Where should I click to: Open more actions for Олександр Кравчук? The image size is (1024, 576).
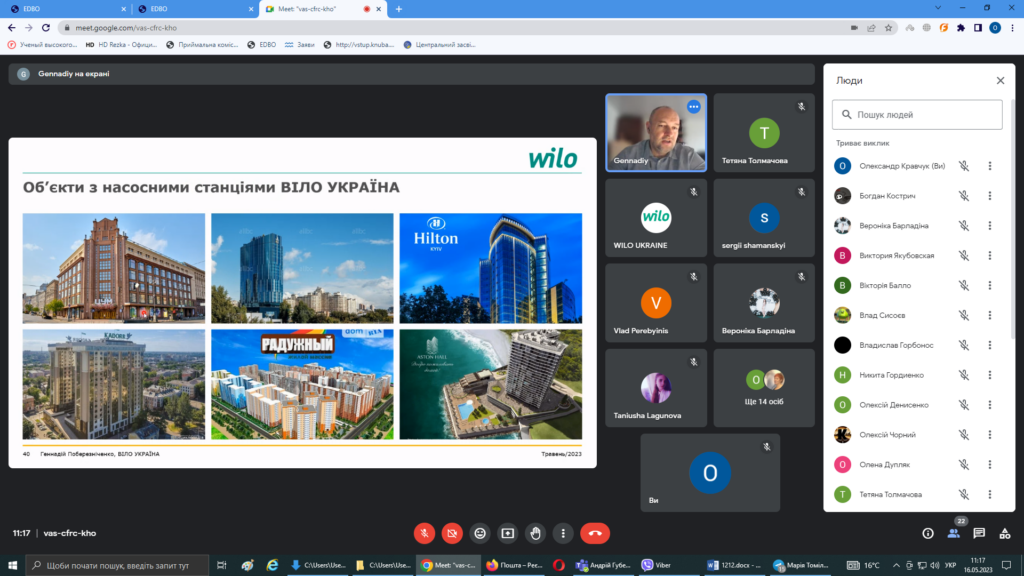pyautogui.click(x=990, y=166)
